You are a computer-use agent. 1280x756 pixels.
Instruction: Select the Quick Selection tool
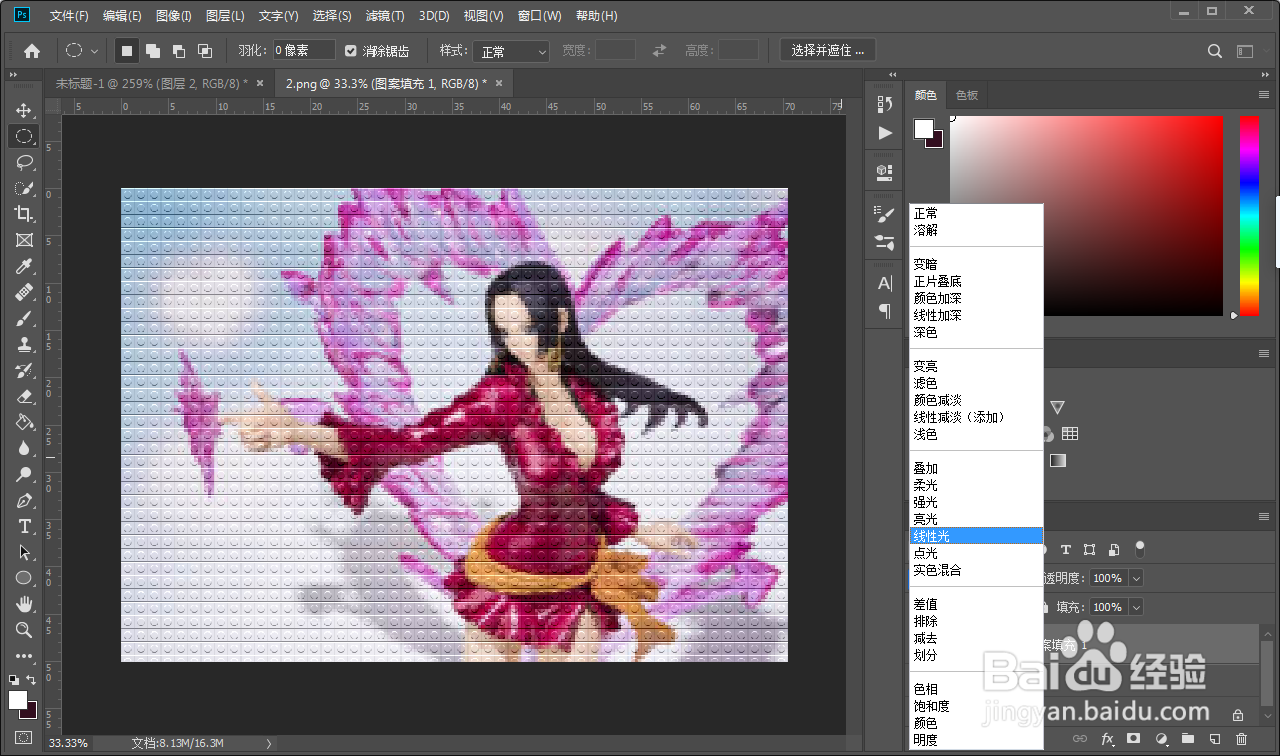(x=24, y=188)
